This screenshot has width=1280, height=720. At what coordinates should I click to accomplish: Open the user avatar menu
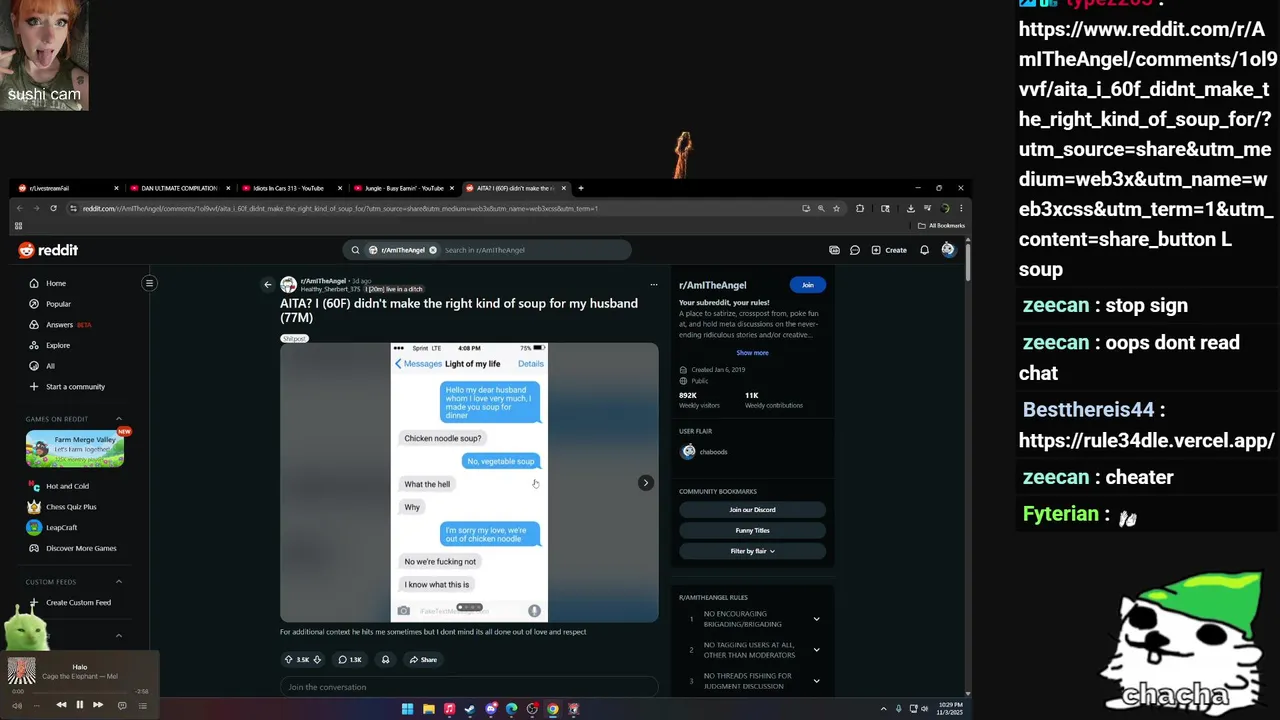point(948,249)
